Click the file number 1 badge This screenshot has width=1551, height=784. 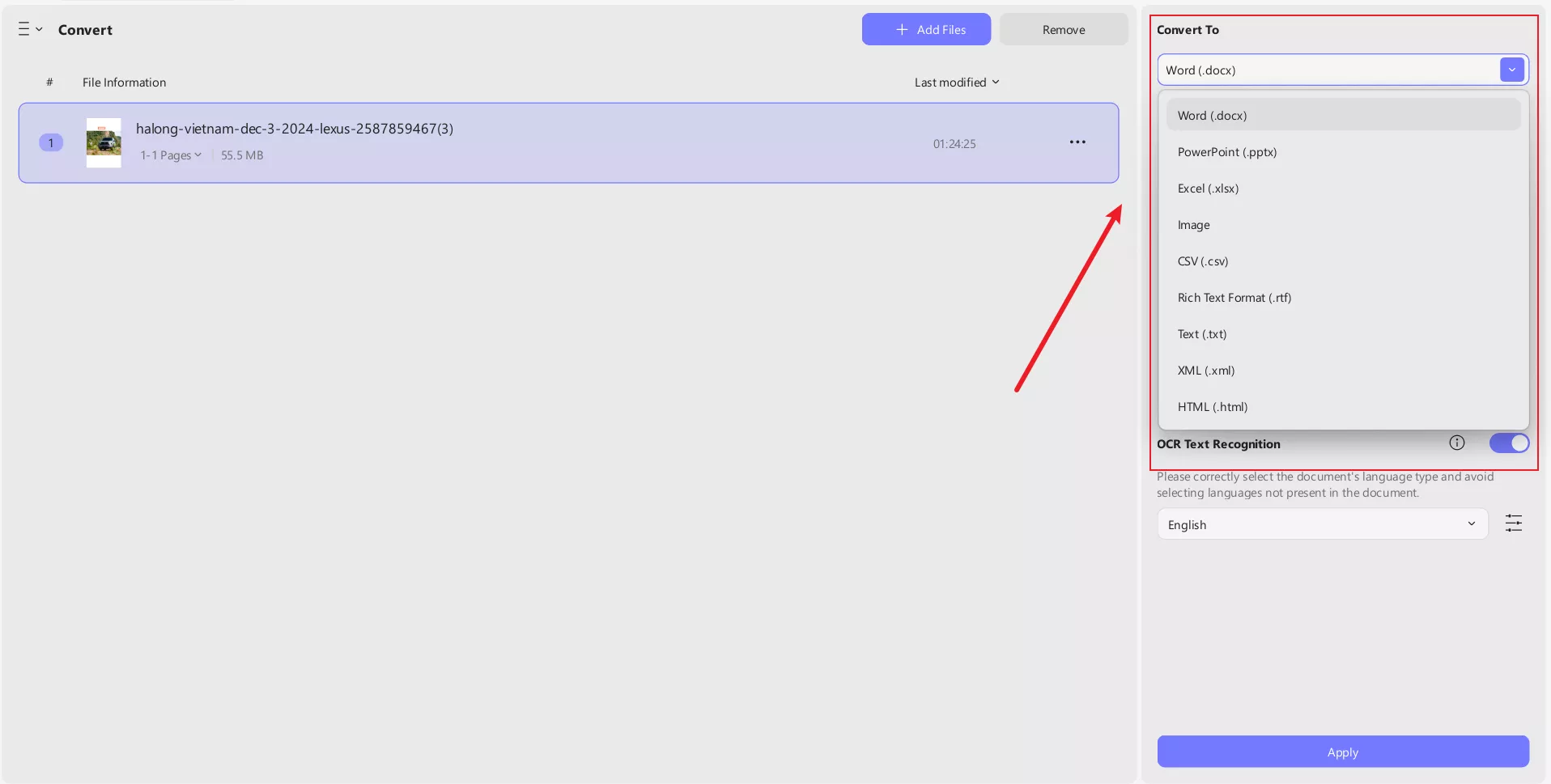(x=51, y=143)
